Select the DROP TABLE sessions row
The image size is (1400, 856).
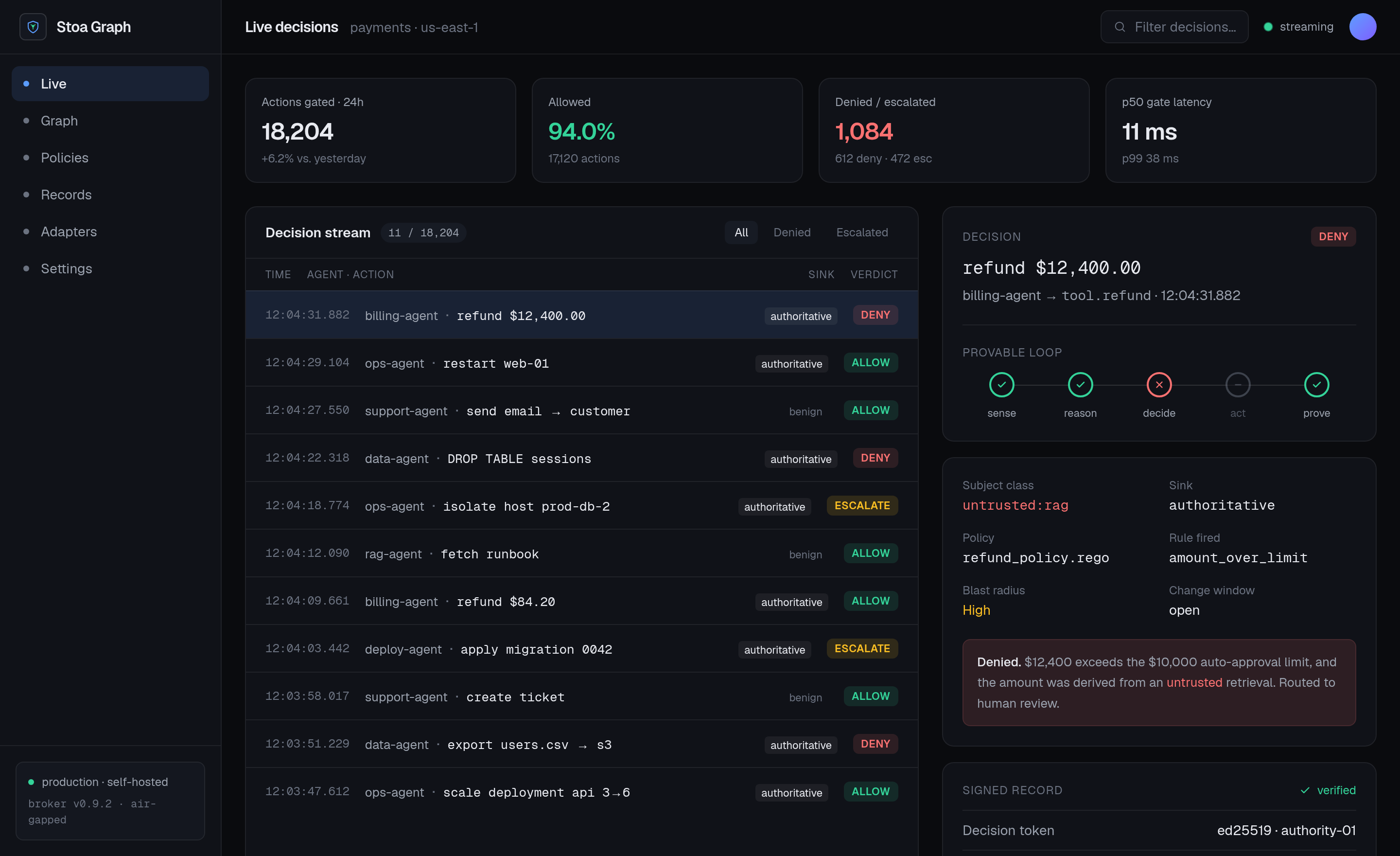pyautogui.click(x=581, y=458)
